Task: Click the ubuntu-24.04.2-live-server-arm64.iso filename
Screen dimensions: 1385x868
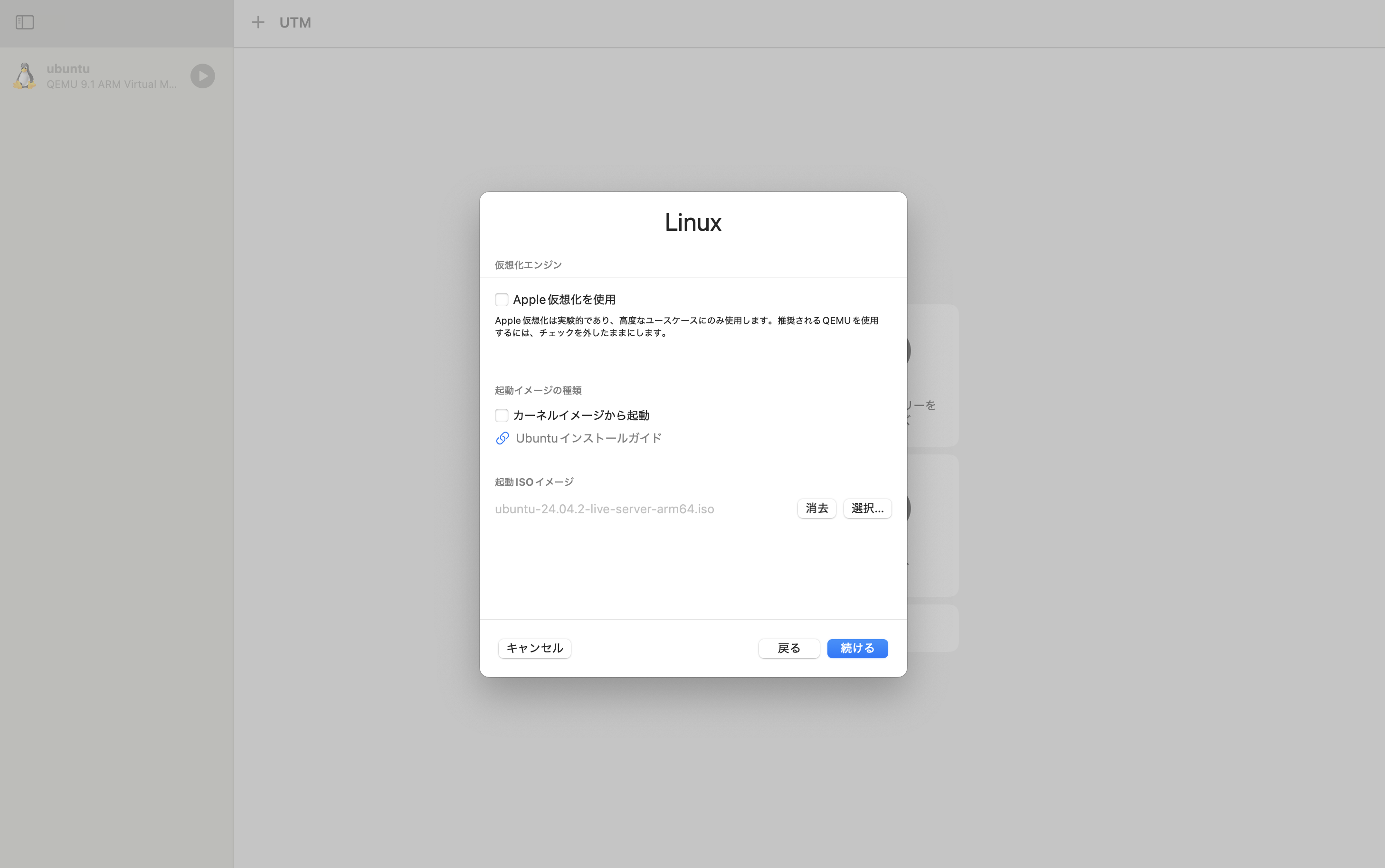Action: click(604, 509)
